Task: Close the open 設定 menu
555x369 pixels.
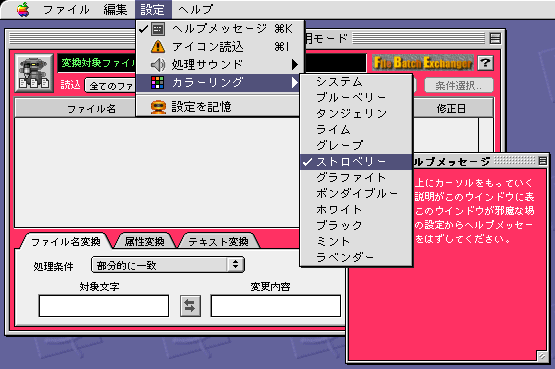Action: point(153,10)
